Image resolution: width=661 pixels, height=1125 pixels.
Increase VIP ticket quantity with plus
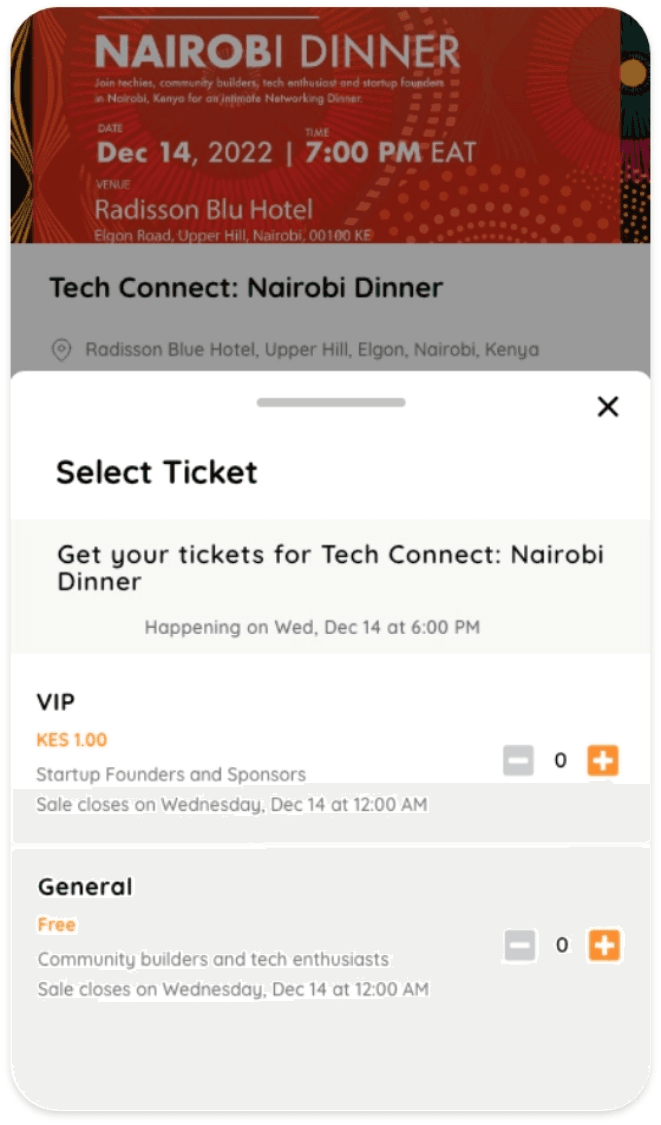click(x=603, y=761)
